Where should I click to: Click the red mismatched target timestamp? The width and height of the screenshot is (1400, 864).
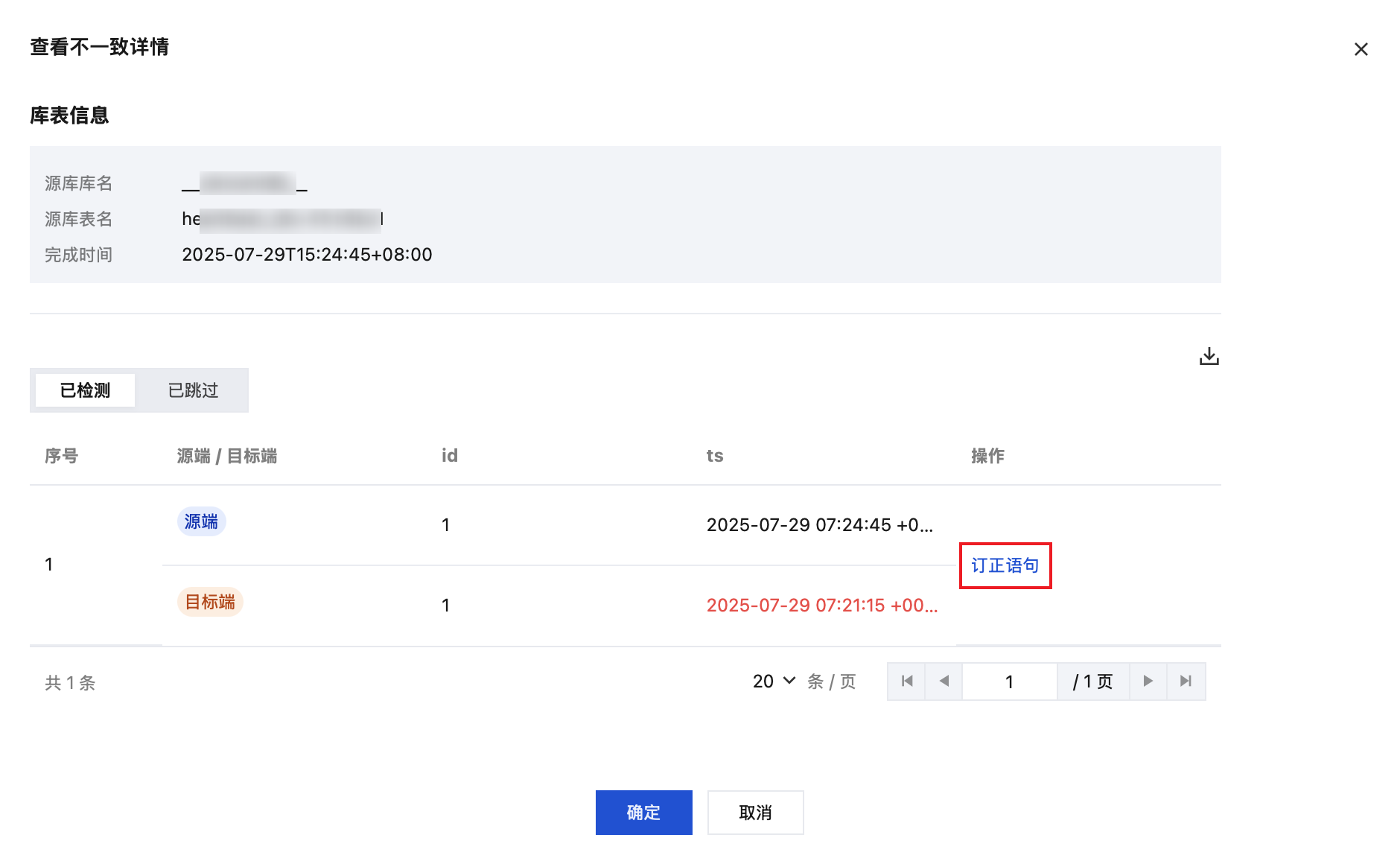coord(821,606)
